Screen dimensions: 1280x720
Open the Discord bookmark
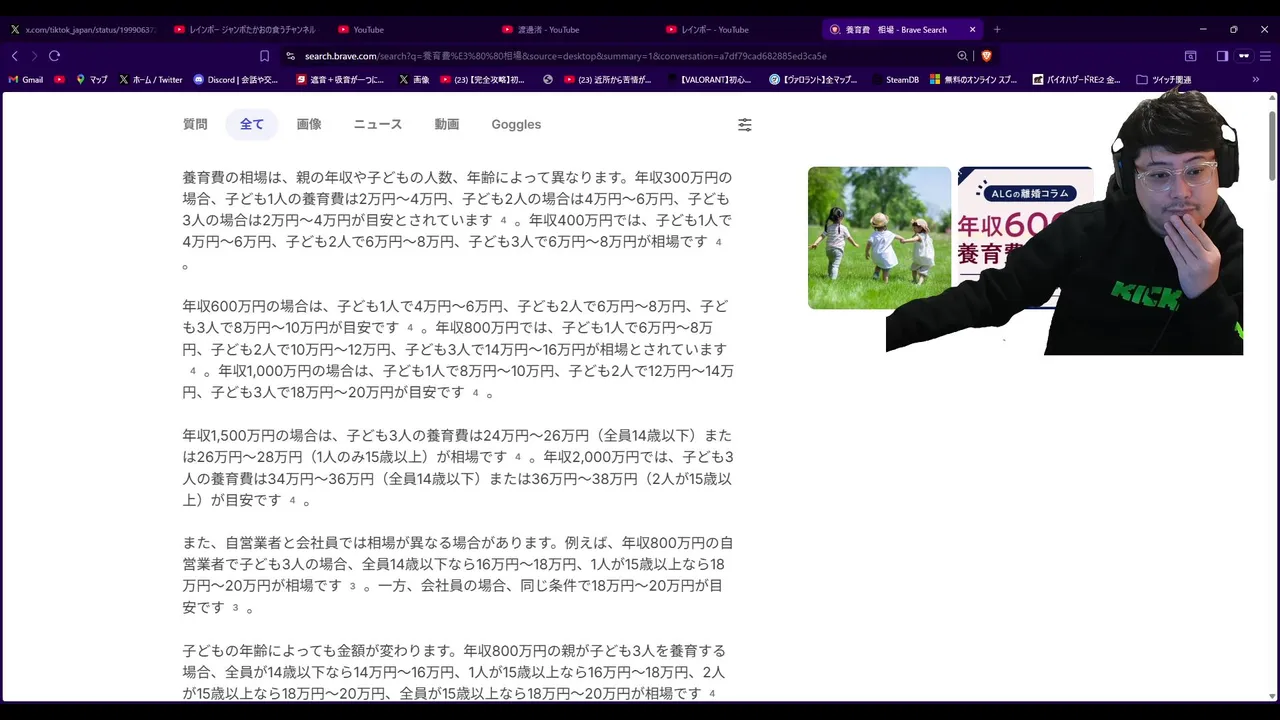coord(236,79)
